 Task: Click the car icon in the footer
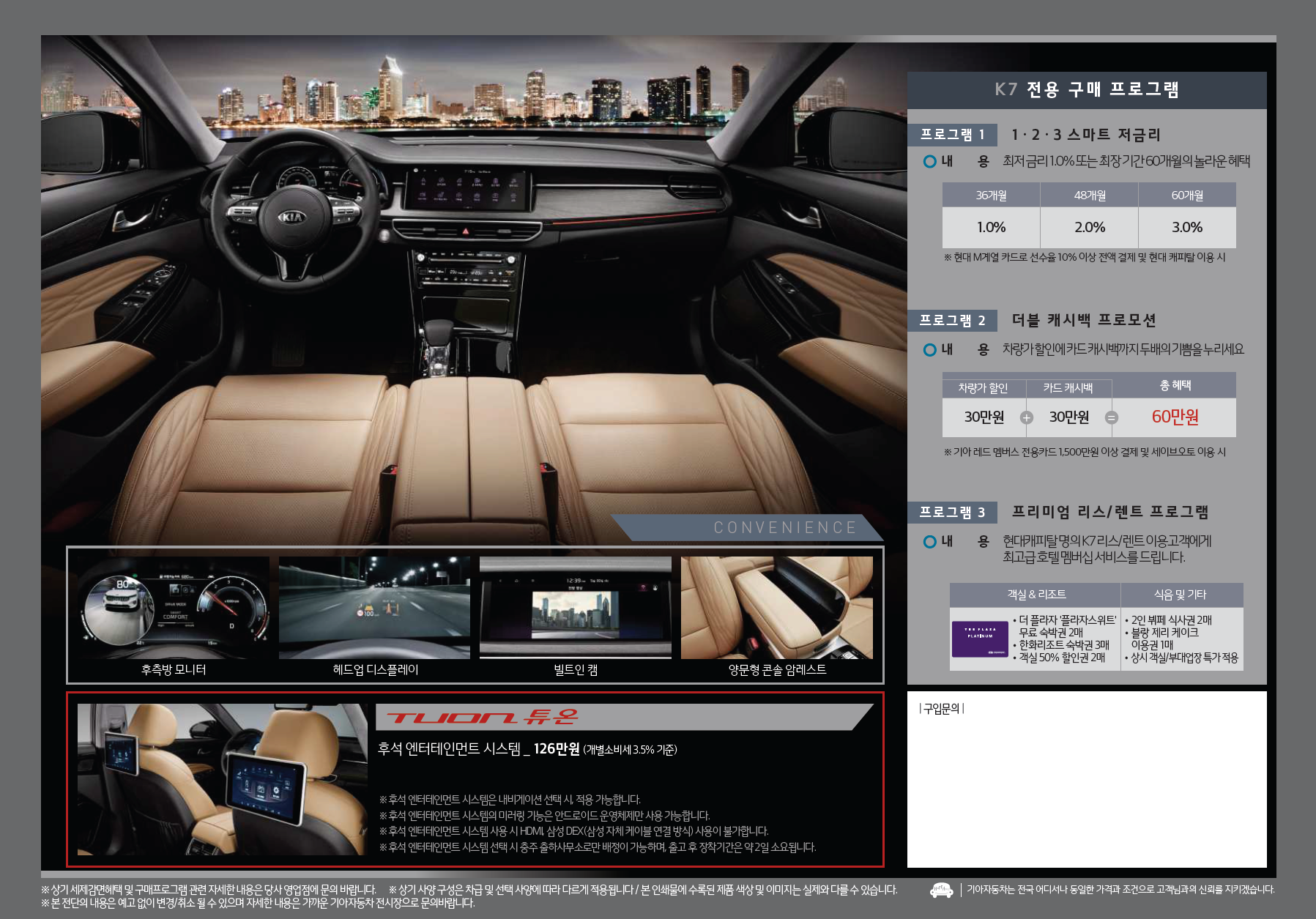942,890
